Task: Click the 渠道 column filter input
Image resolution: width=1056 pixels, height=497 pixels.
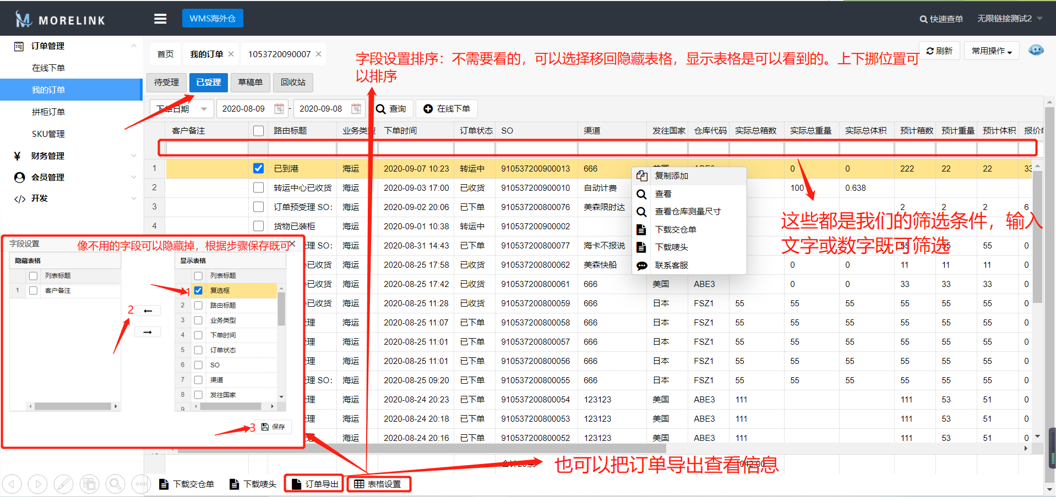Action: click(612, 147)
